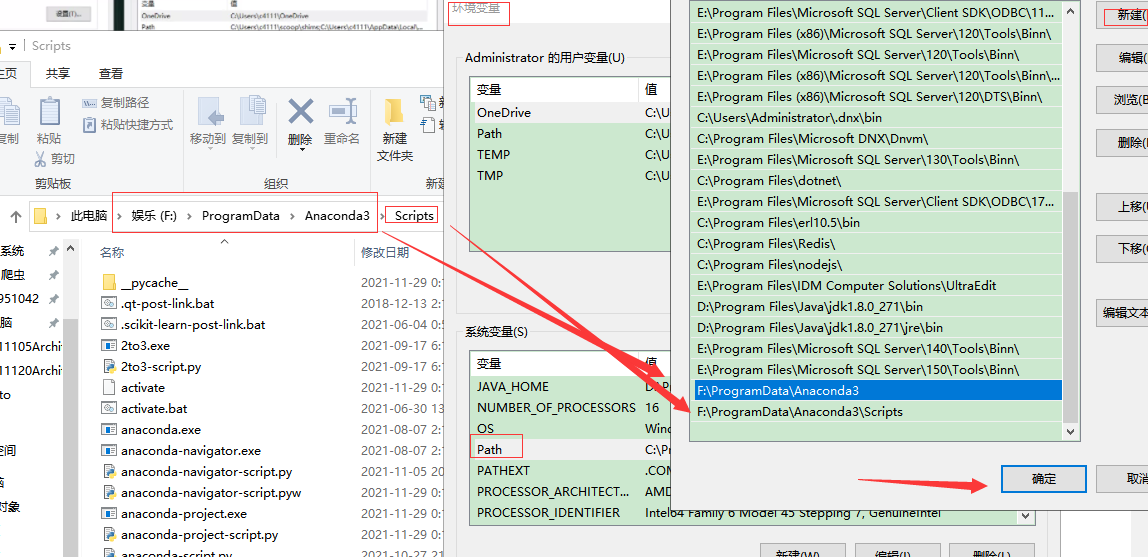The width and height of the screenshot is (1148, 557).
Task: Sort files by 修改日期 column header
Action: pos(385,253)
